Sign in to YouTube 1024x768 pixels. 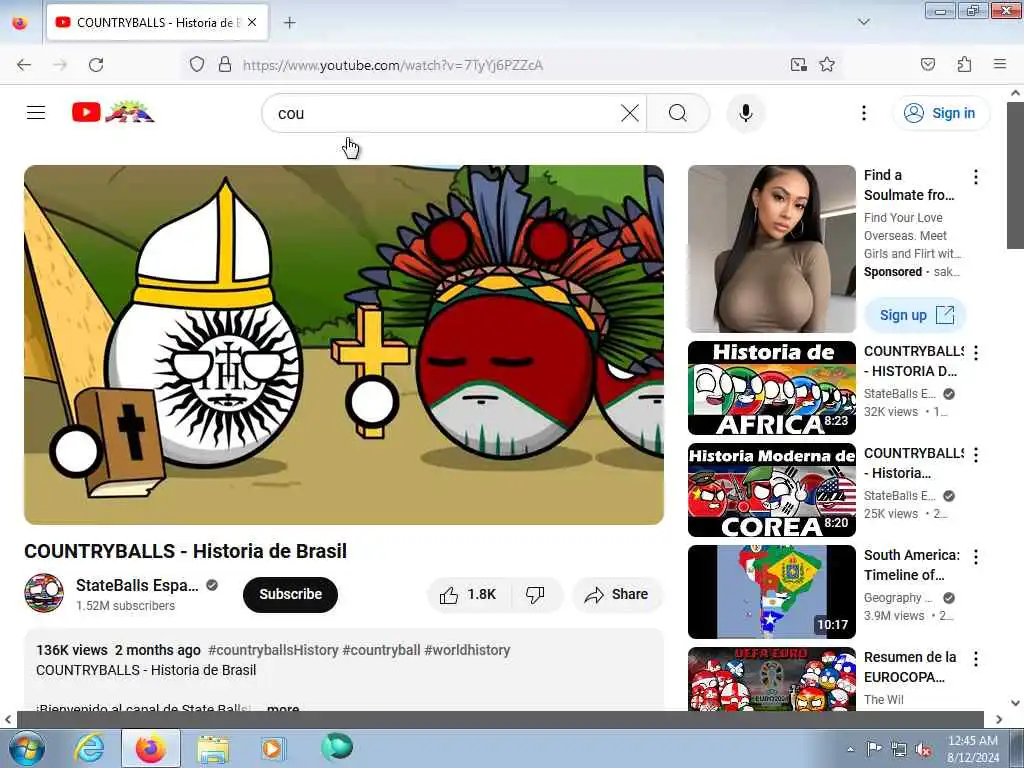[940, 113]
